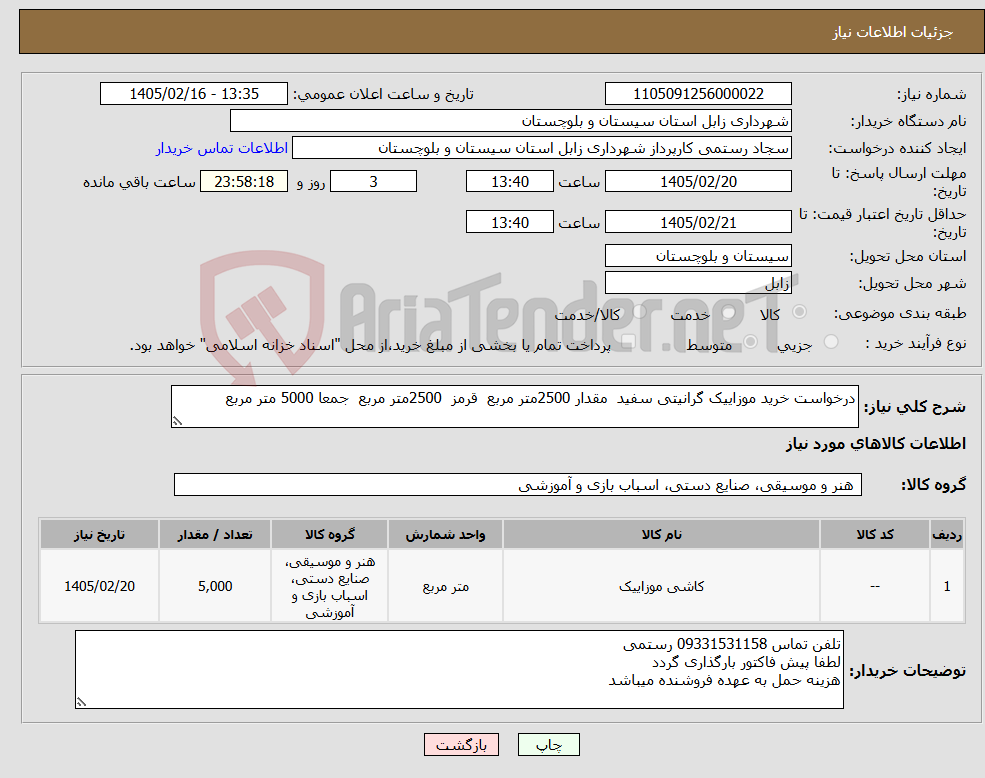Screen dimensions: 985x778
Task: Click the price validity time 13:40 field
Action: [x=509, y=222]
